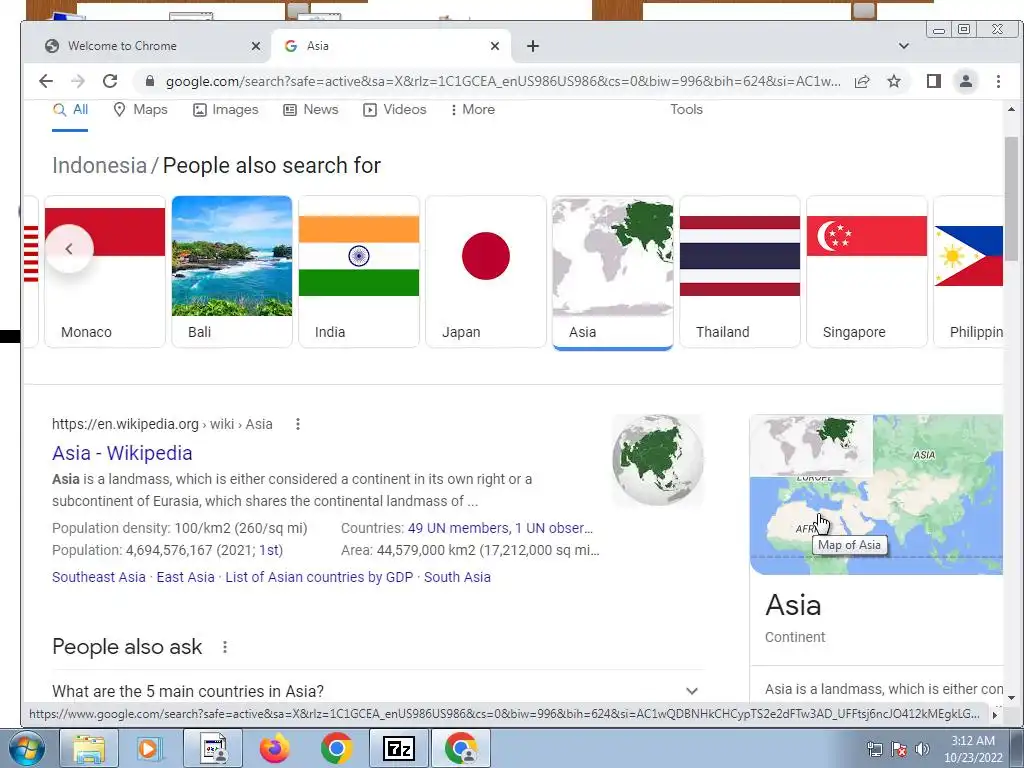Screen dimensions: 1024x768
Task: Open the South Asia sitelink
Action: coord(457,577)
